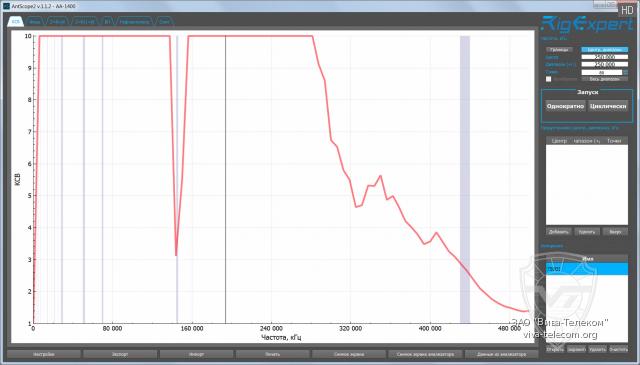Screen dimensions: 640x365
Task: Switch to the RL tab
Action: [x=107, y=21]
